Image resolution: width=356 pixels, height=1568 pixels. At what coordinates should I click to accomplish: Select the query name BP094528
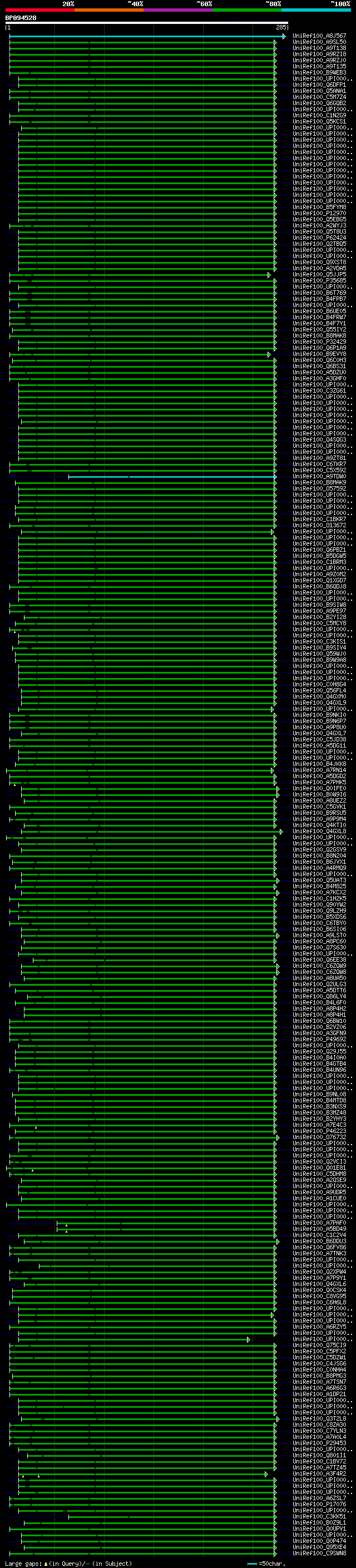click(21, 18)
